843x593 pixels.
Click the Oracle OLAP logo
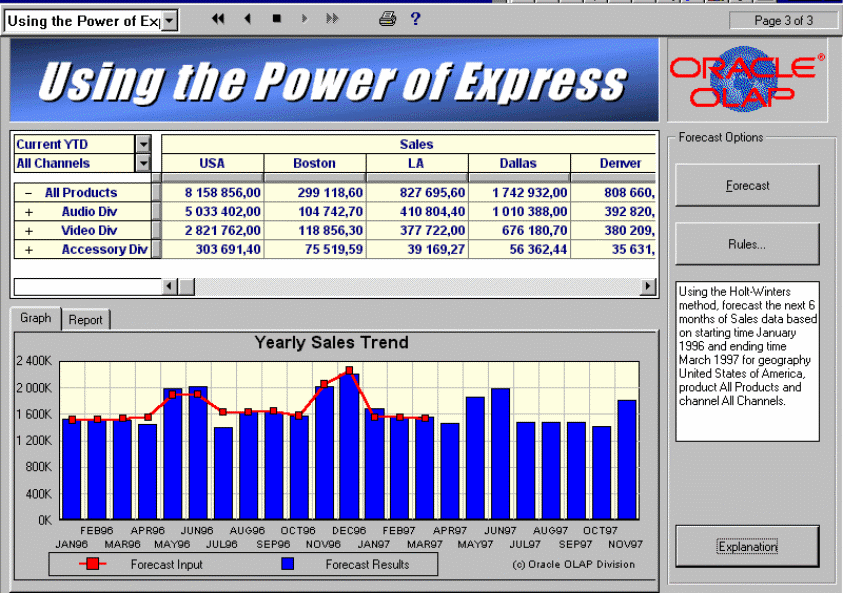747,79
